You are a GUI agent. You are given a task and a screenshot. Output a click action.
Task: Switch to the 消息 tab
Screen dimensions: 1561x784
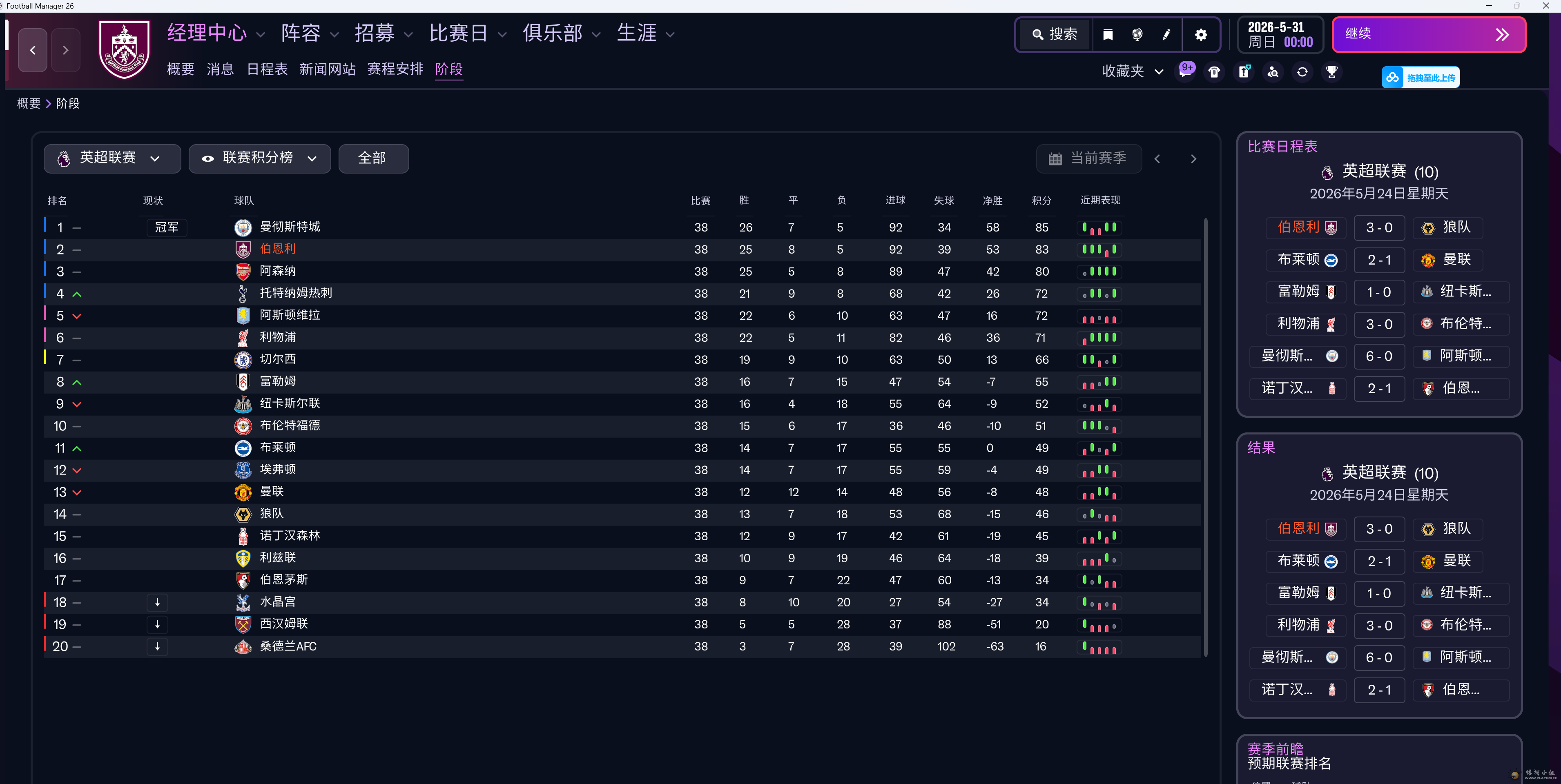(220, 69)
